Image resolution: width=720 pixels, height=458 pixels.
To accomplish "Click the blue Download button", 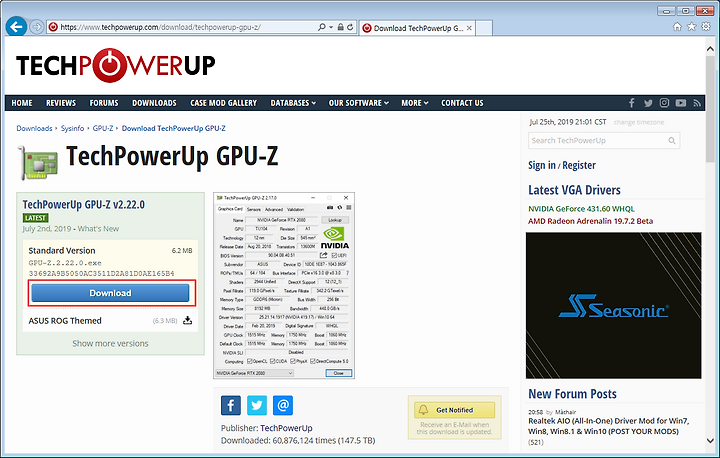I will click(x=111, y=293).
